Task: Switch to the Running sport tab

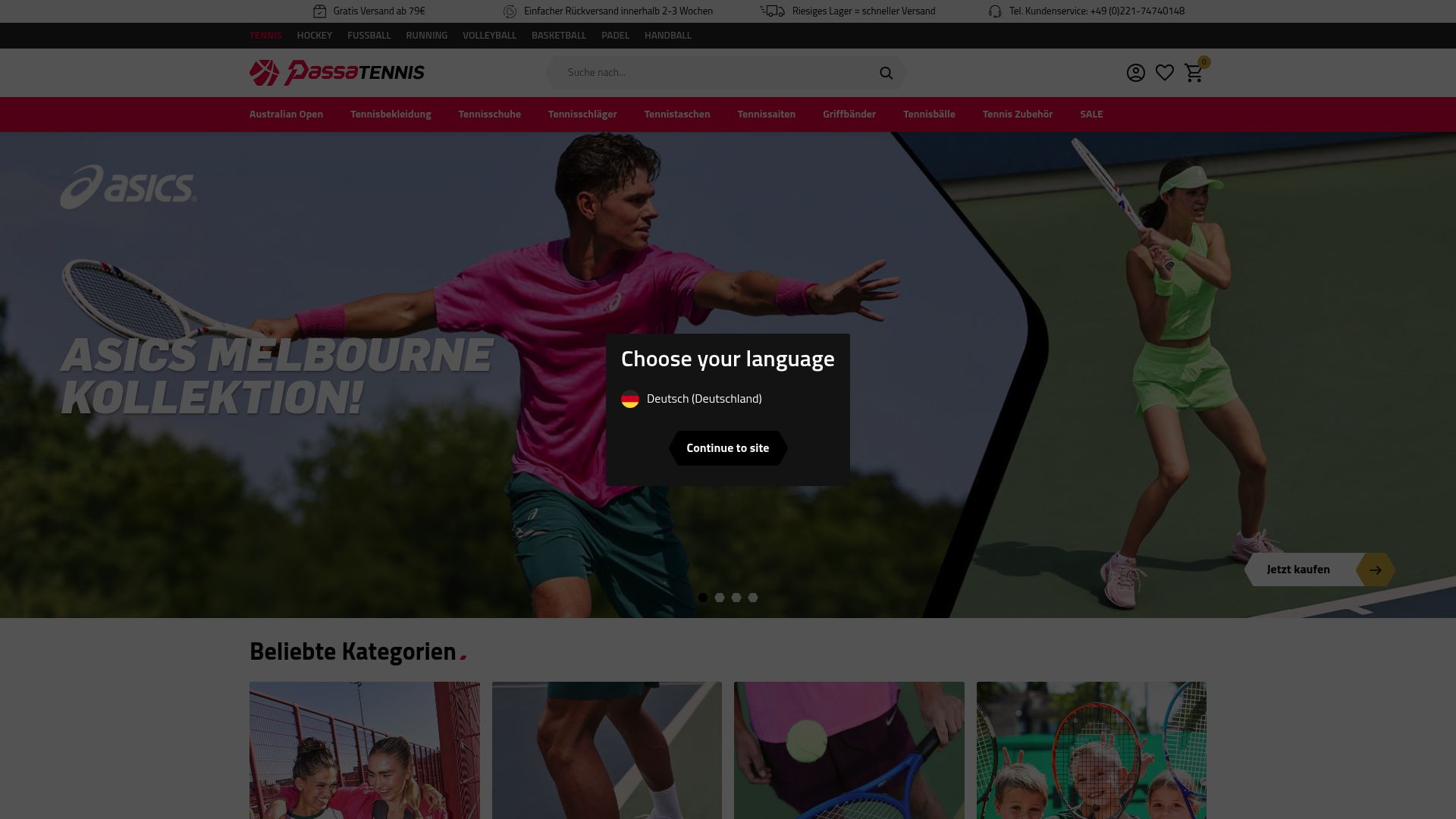Action: (x=427, y=36)
